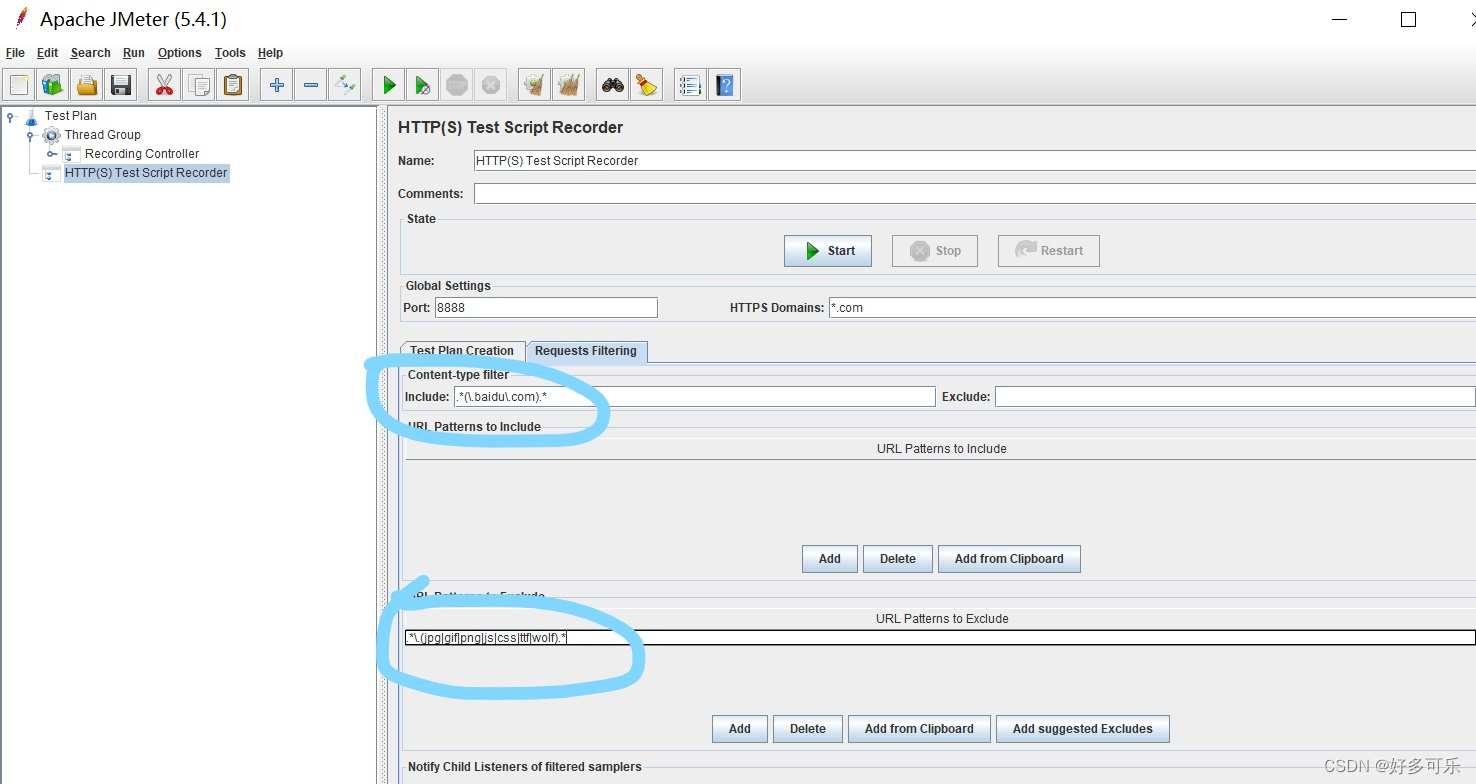This screenshot has width=1476, height=784.
Task: Open the Tools menu
Action: 230,53
